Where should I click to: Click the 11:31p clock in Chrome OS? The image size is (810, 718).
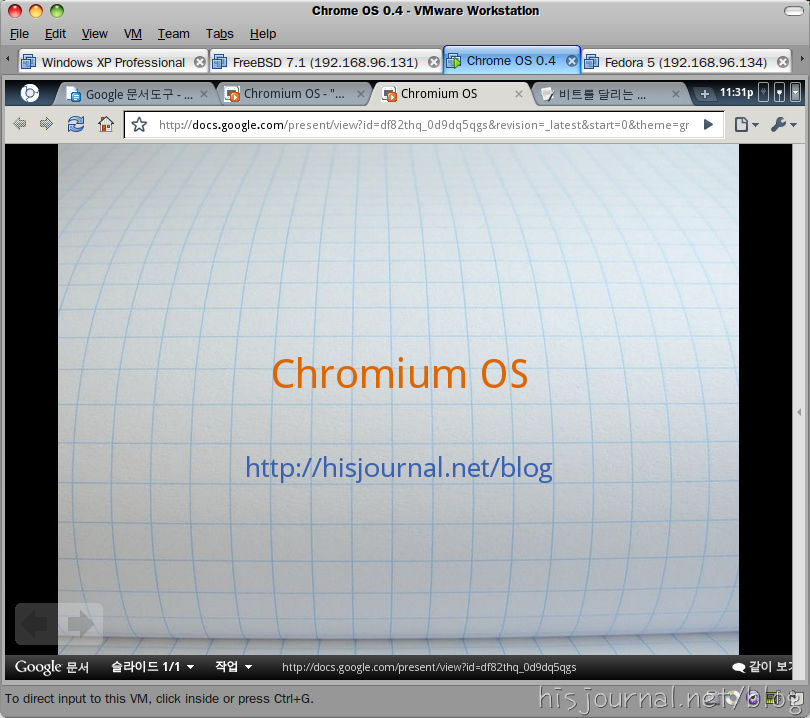tap(736, 92)
